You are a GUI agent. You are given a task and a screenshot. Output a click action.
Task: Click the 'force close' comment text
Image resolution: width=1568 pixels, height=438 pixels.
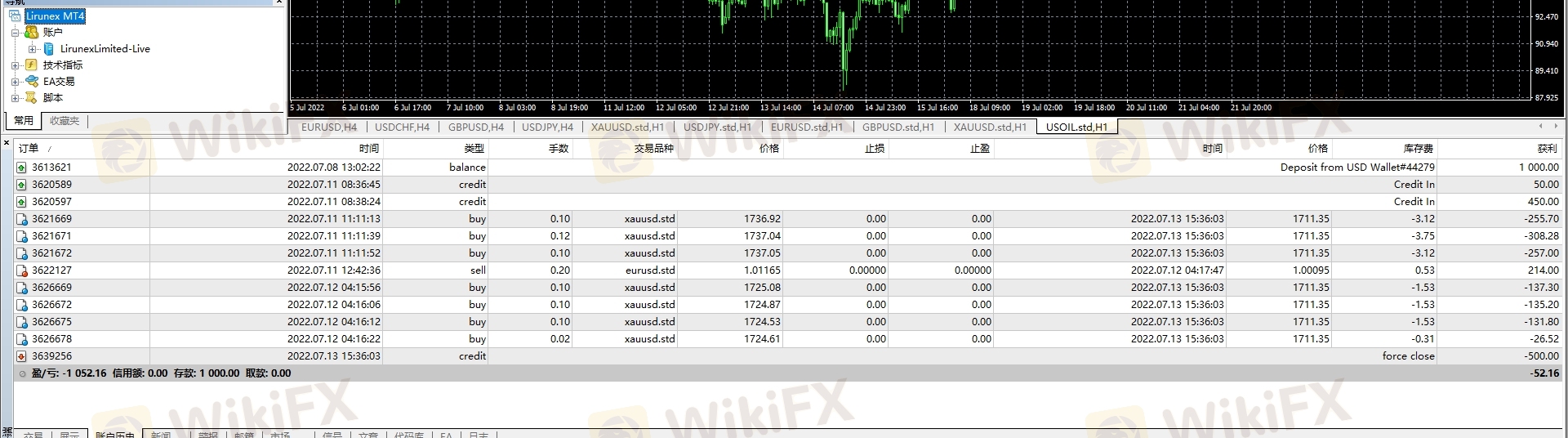tap(1408, 356)
